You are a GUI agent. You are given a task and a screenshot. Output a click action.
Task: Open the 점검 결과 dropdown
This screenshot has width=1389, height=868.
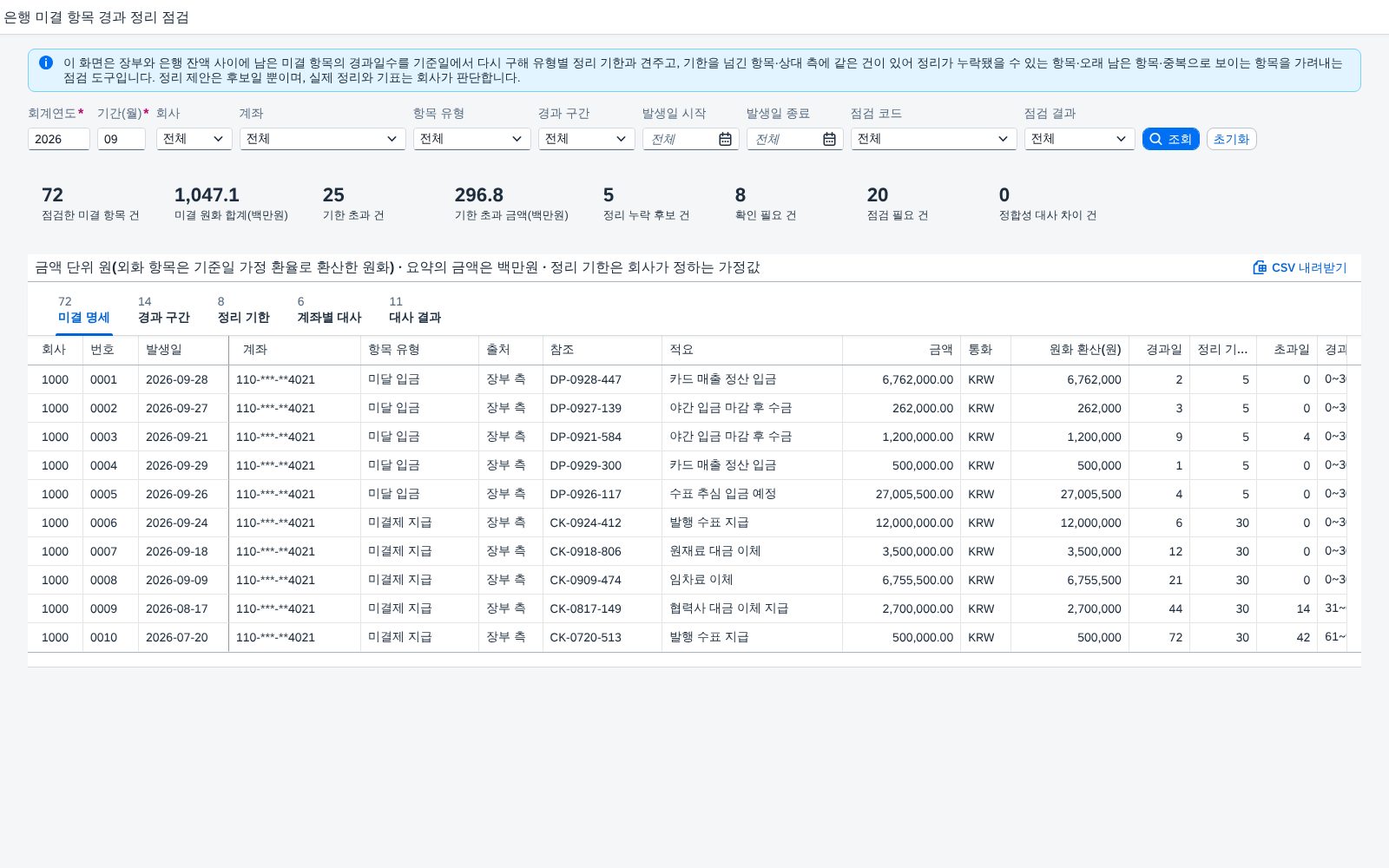click(x=1080, y=139)
